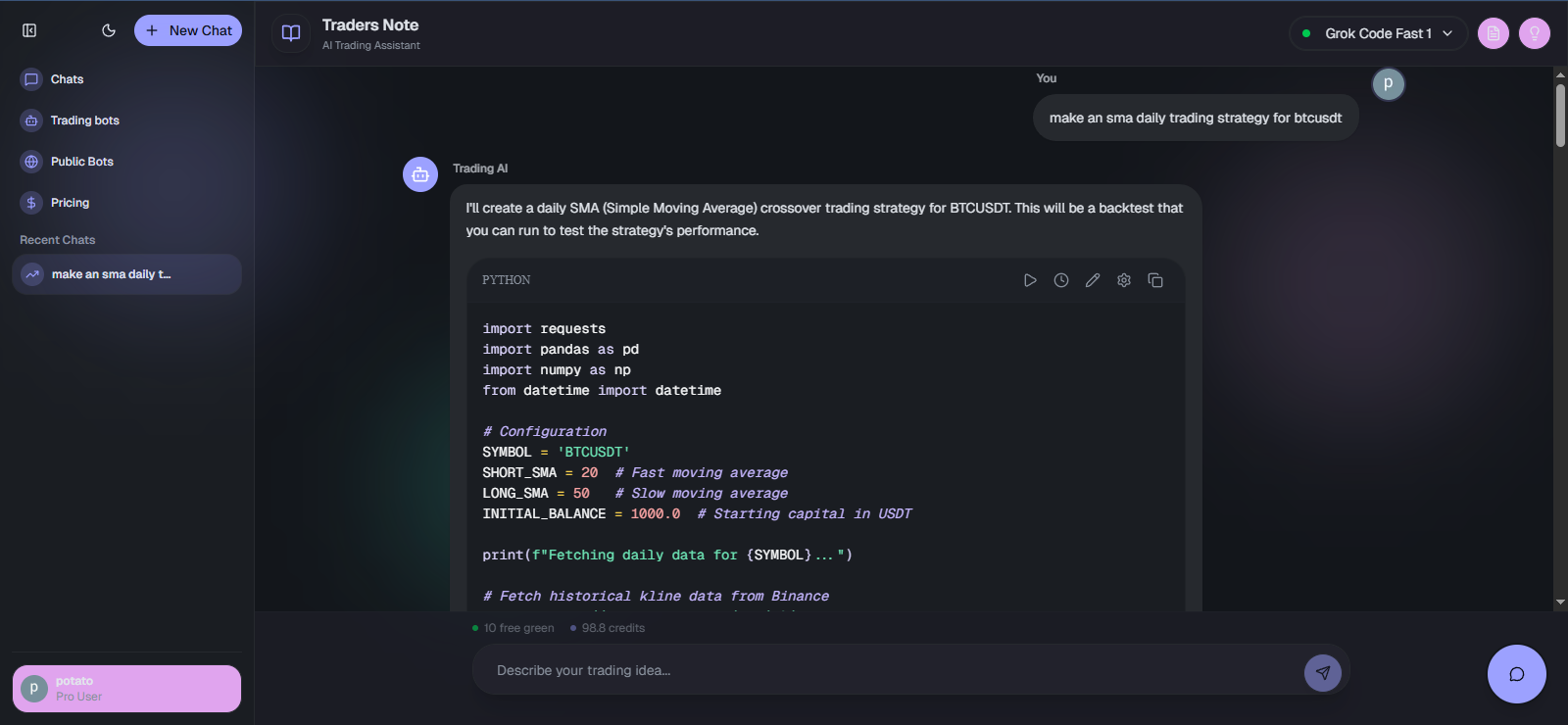The image size is (1568, 725).
Task: Click the 'PYTHON' code block label
Action: pos(507,280)
